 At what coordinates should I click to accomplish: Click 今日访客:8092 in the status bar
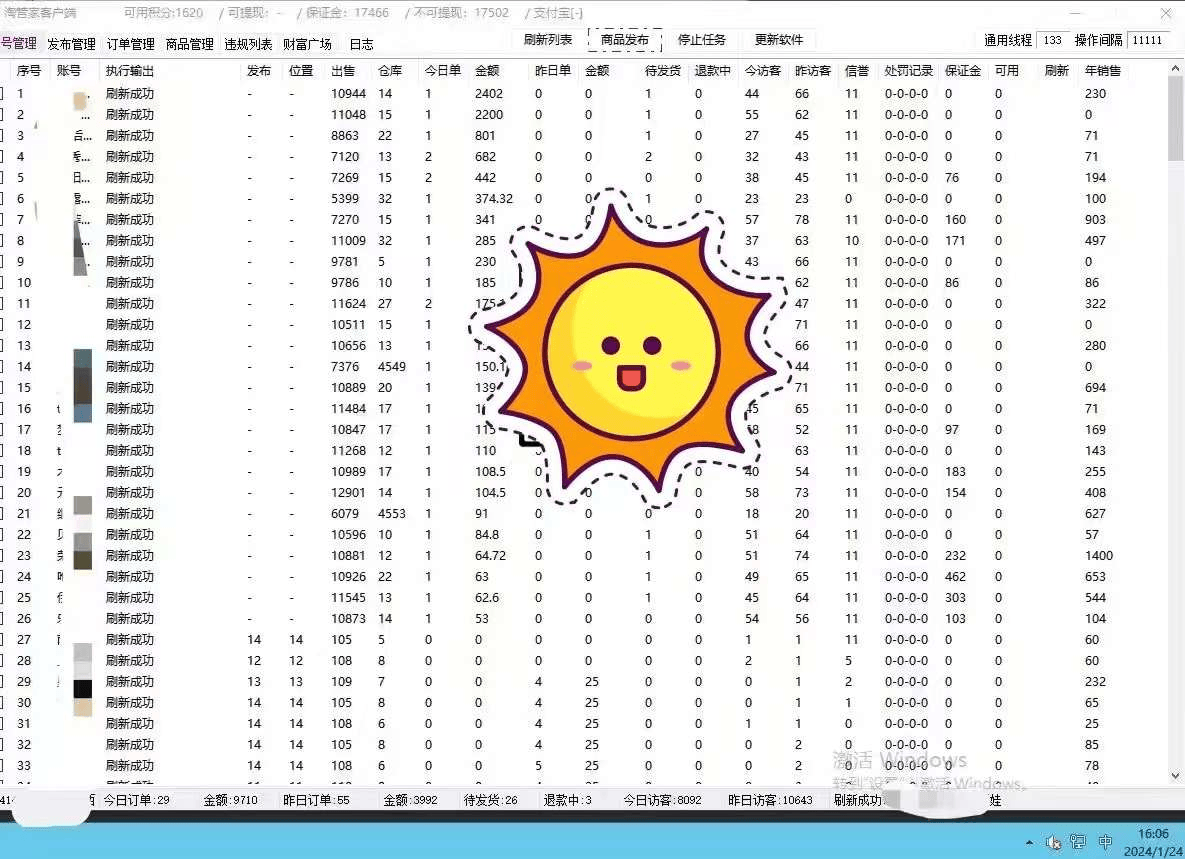(x=663, y=800)
